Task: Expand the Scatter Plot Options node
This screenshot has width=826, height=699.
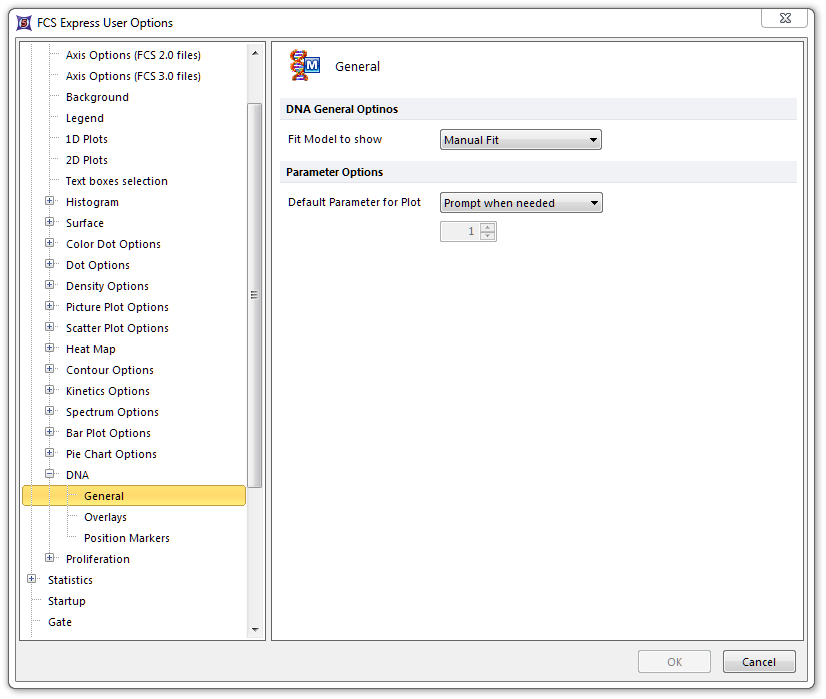Action: click(x=50, y=327)
